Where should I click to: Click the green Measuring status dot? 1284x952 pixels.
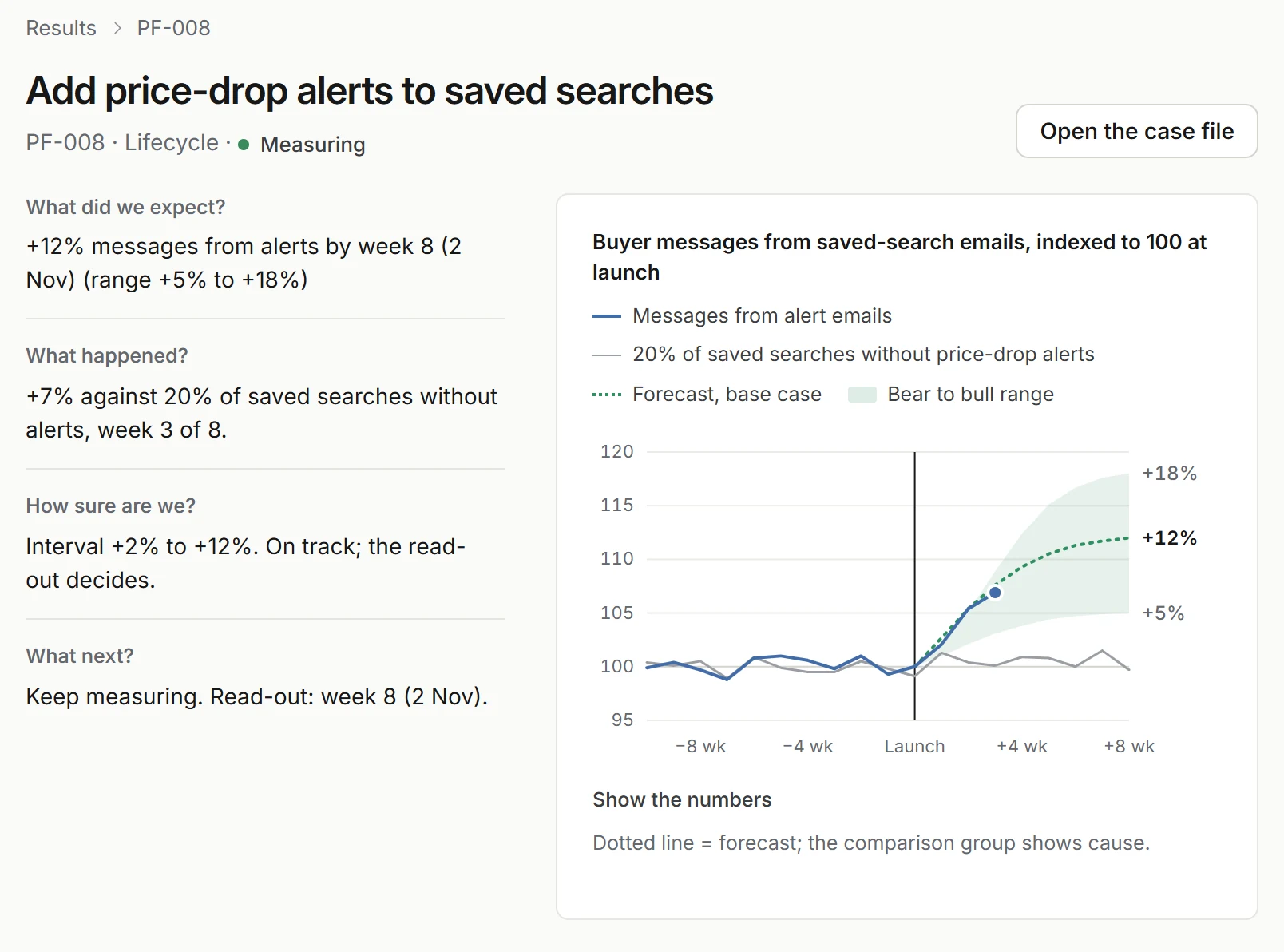coord(244,145)
